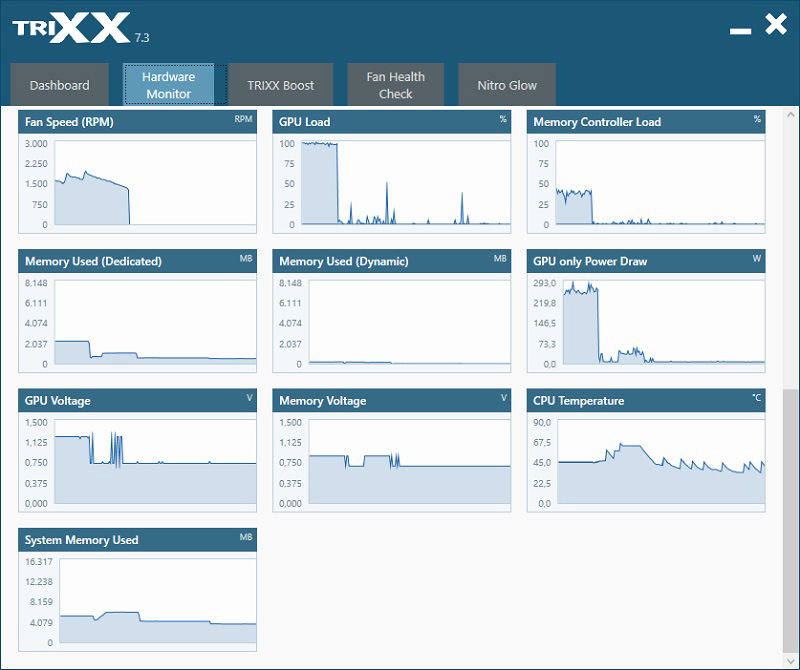Click the 'System Memory Used' panel title
The height and width of the screenshot is (670, 800).
click(82, 540)
